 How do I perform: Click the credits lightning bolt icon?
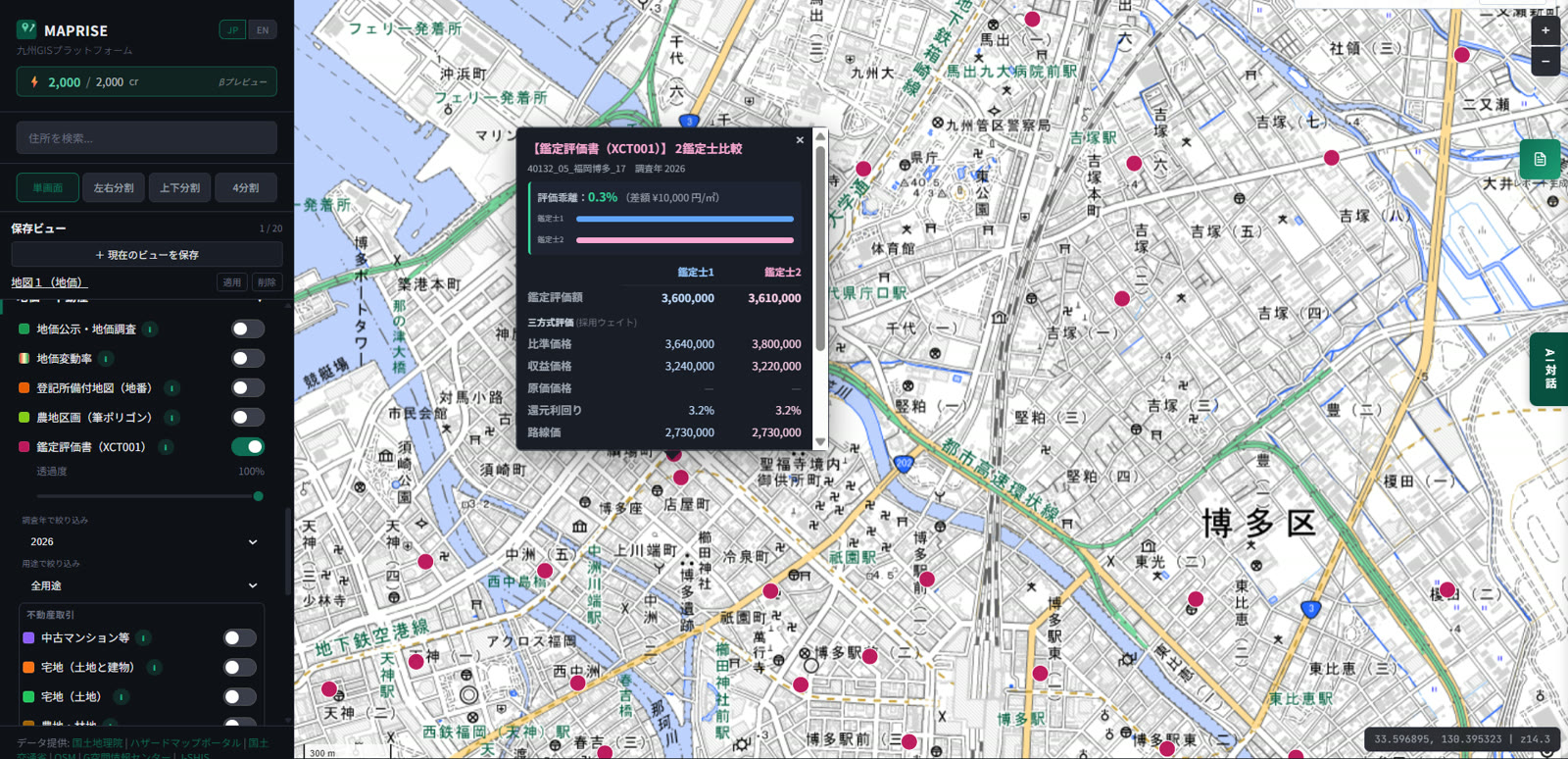click(x=34, y=82)
